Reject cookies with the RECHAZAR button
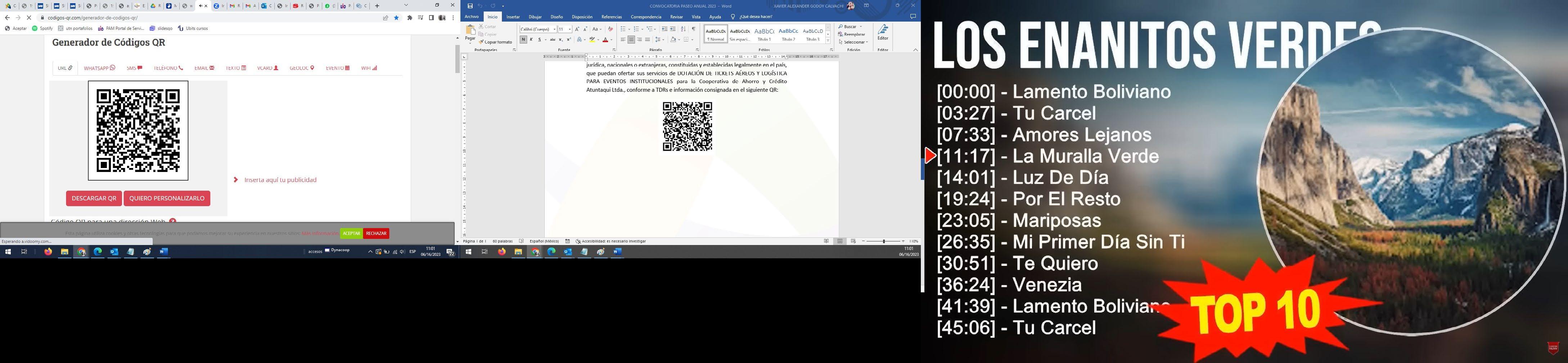The height and width of the screenshot is (363, 1568). [376, 233]
